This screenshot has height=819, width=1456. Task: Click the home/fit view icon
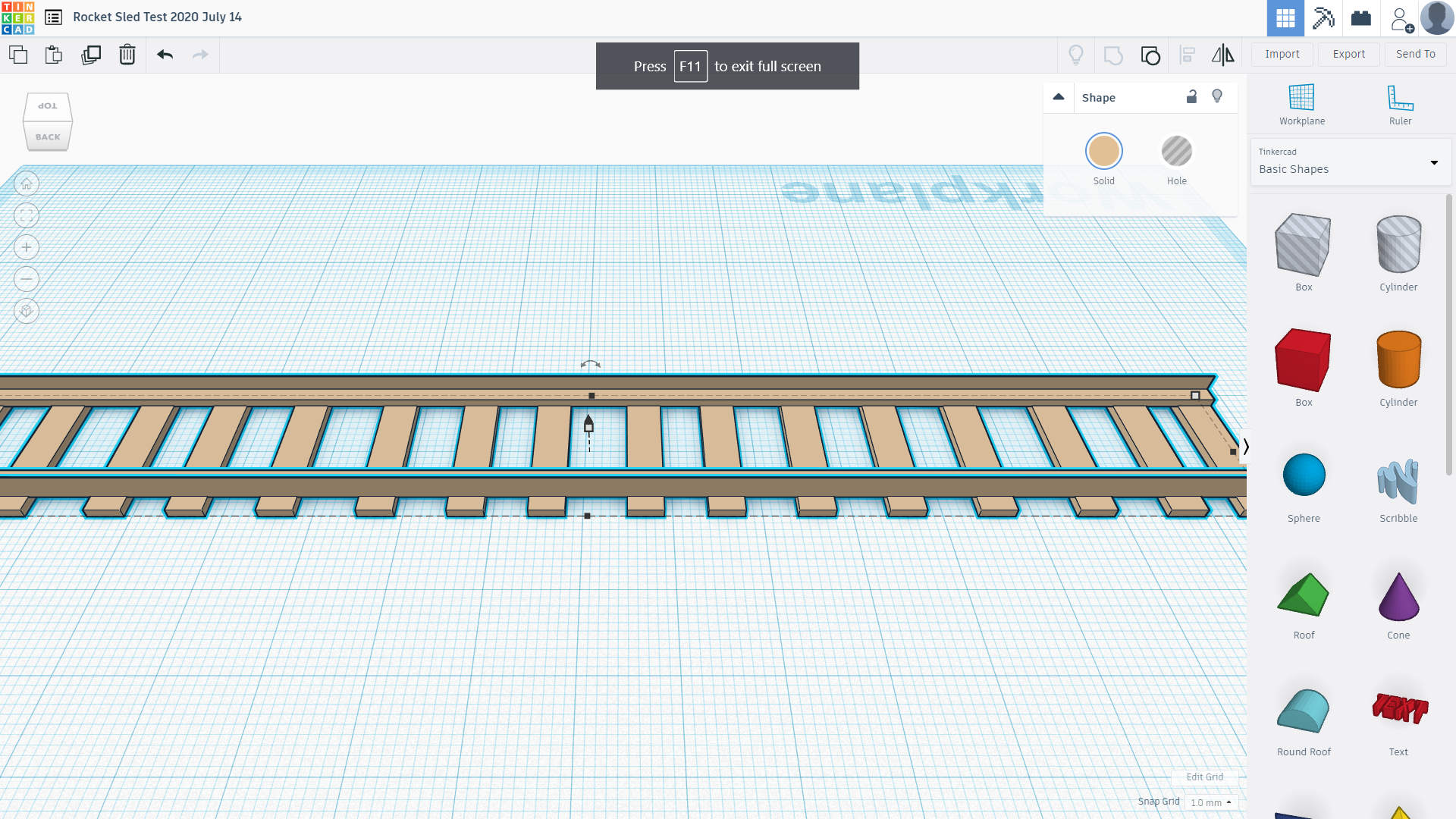(26, 183)
